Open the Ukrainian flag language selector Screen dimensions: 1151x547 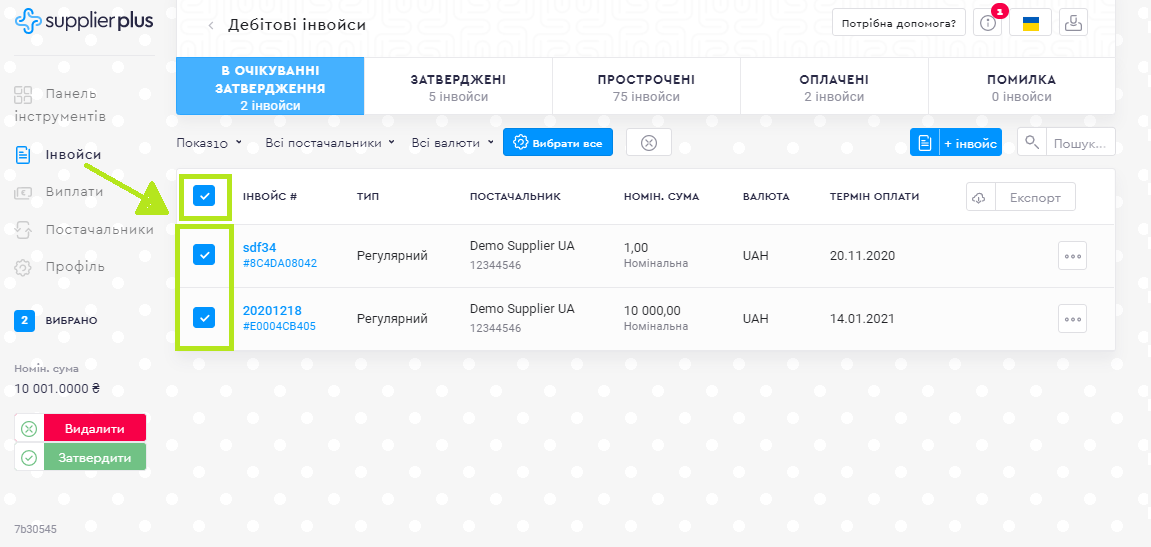point(1030,23)
